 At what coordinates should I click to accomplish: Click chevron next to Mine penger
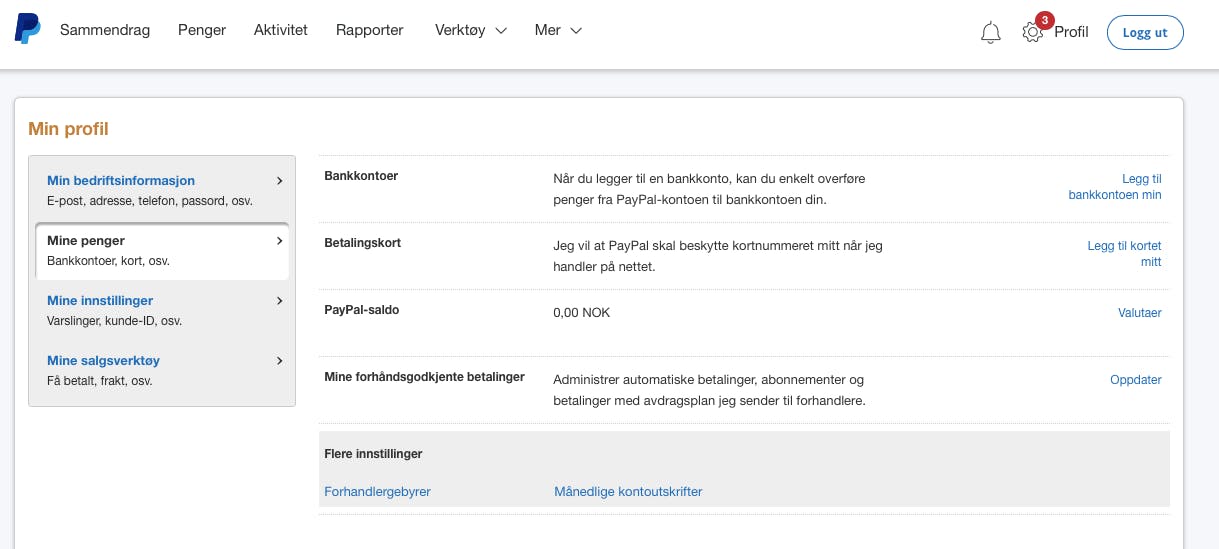[279, 241]
